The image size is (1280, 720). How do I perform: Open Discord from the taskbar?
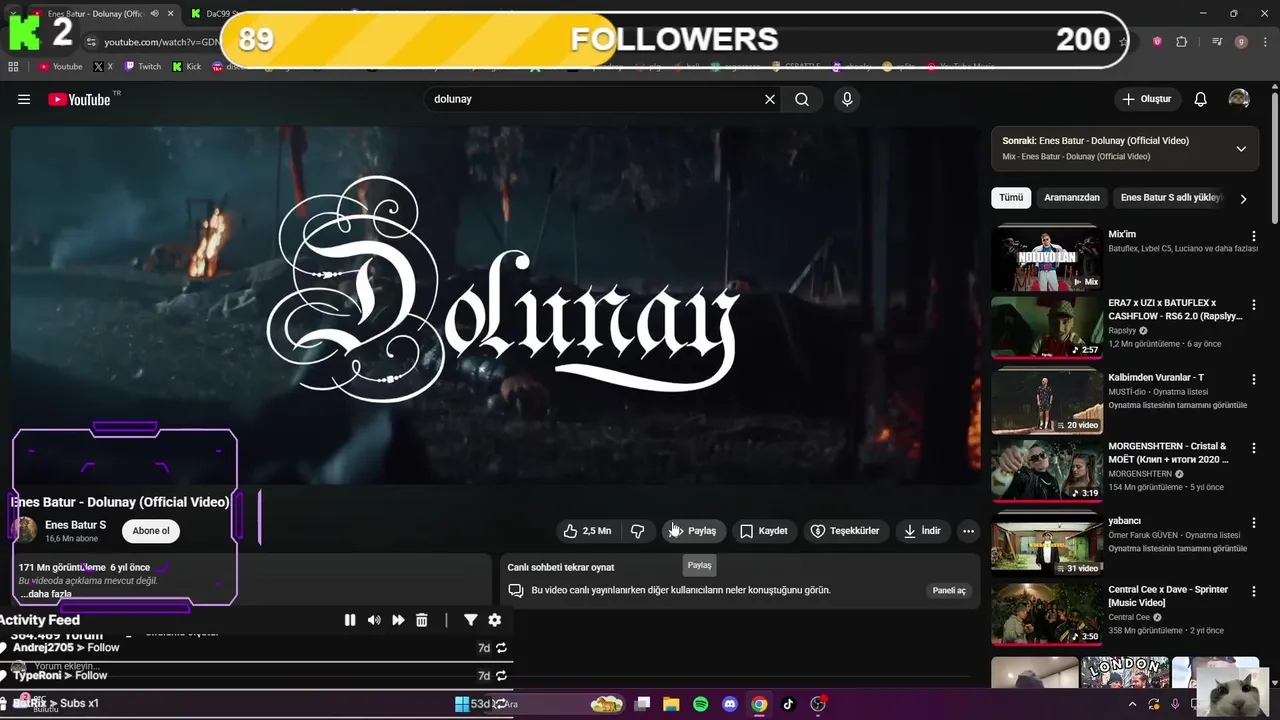click(x=730, y=704)
